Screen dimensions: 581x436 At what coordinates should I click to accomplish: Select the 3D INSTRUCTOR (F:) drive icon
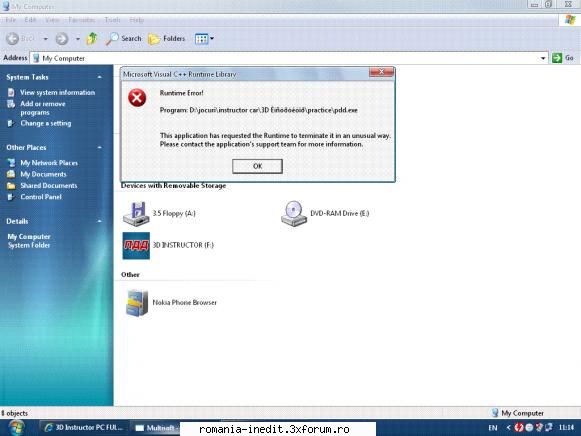[136, 246]
